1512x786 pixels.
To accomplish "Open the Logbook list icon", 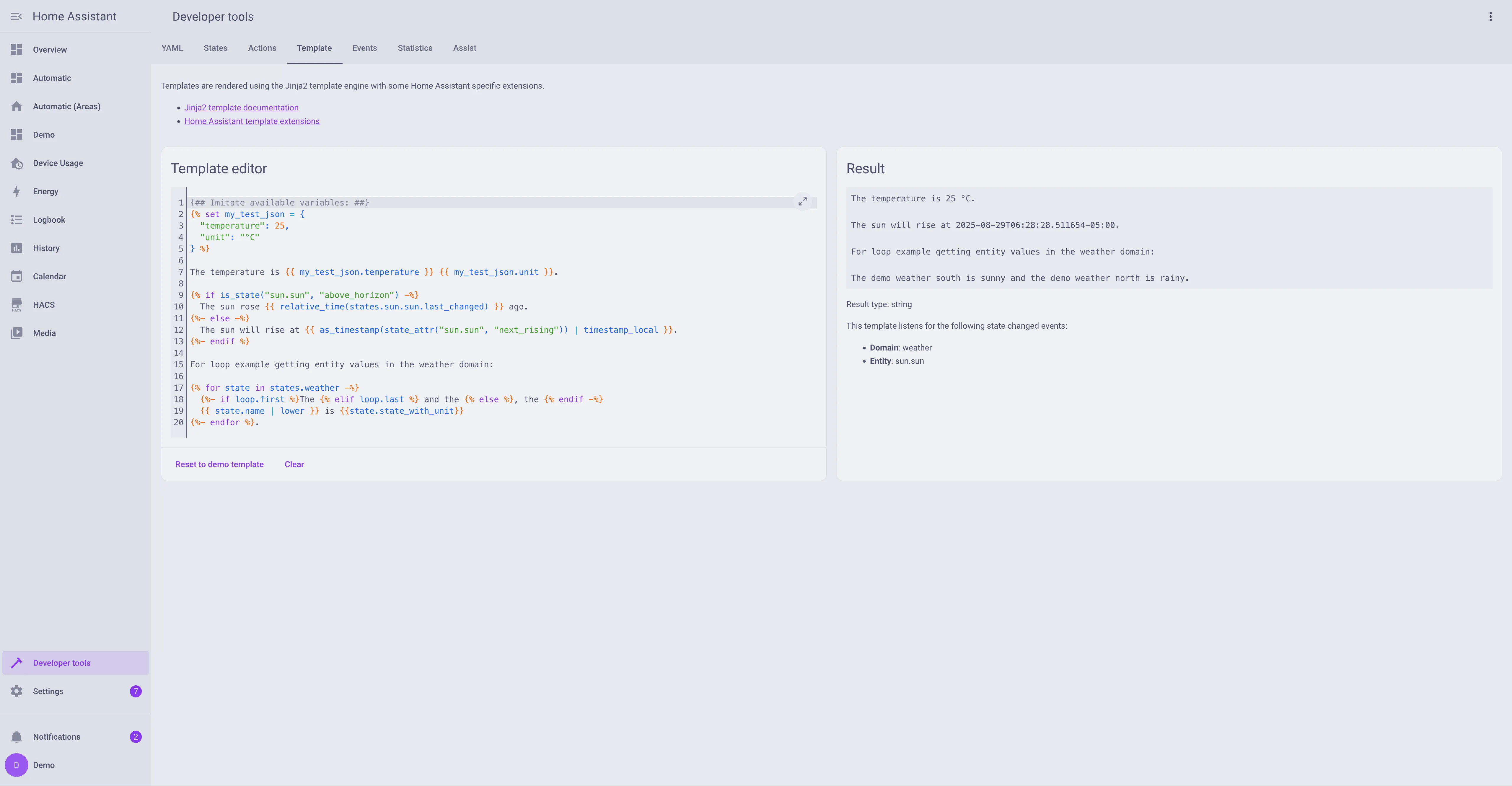I will (17, 220).
